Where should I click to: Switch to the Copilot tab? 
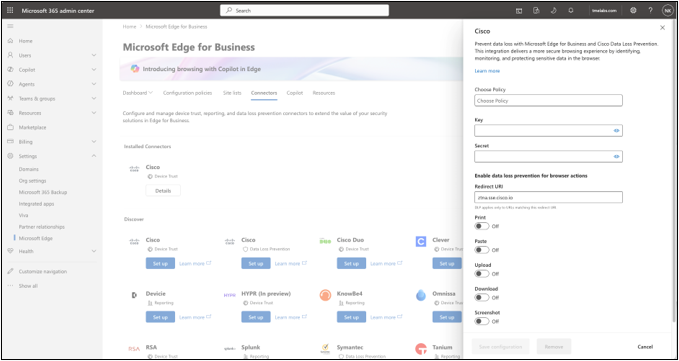(294, 93)
